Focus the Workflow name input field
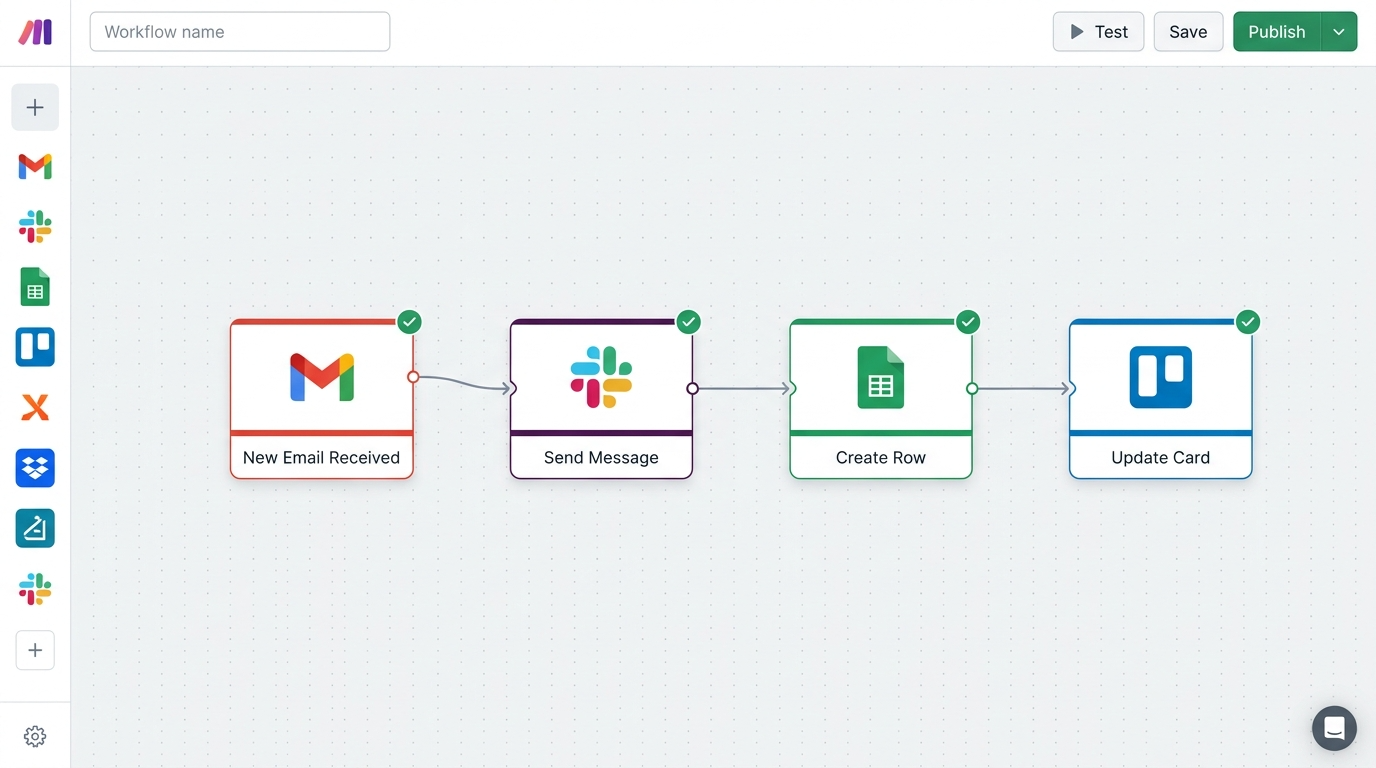Image resolution: width=1376 pixels, height=768 pixels. [x=240, y=32]
